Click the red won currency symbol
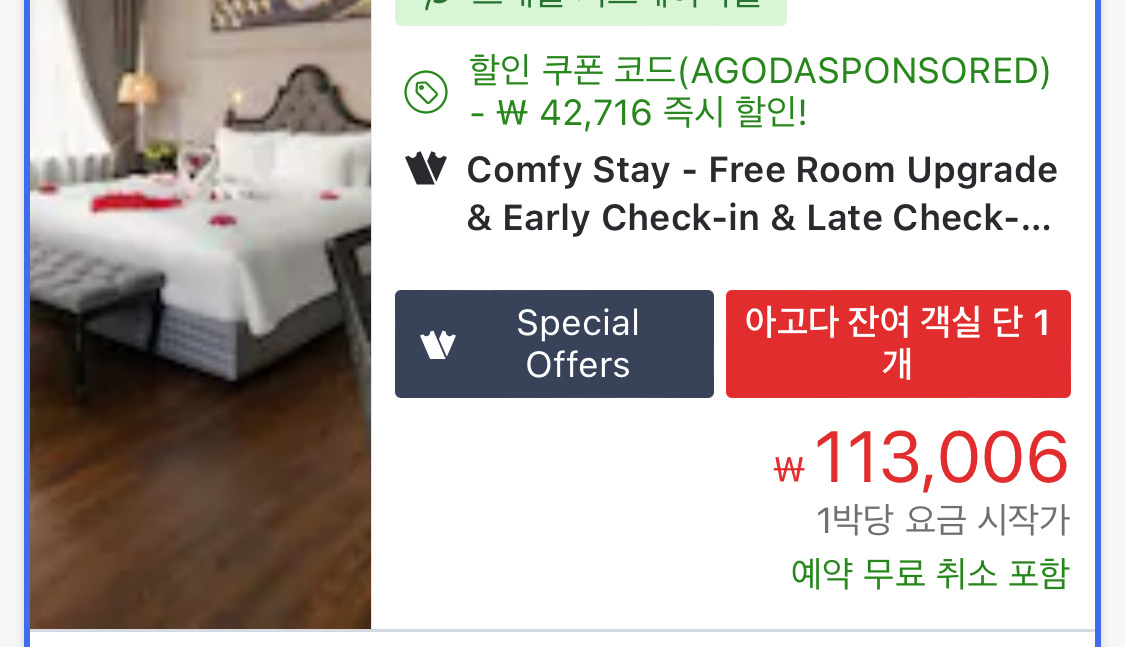The width and height of the screenshot is (1125, 647). click(x=789, y=470)
